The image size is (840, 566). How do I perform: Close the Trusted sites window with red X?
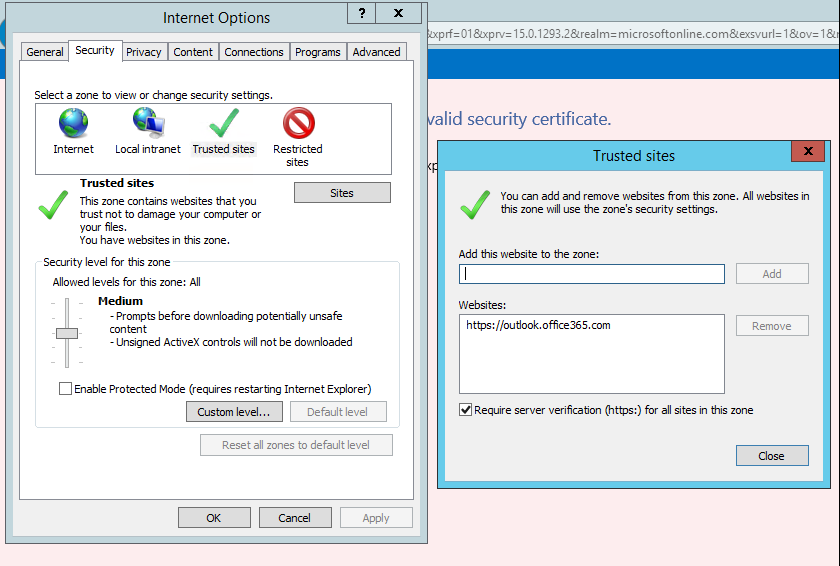coord(808,151)
